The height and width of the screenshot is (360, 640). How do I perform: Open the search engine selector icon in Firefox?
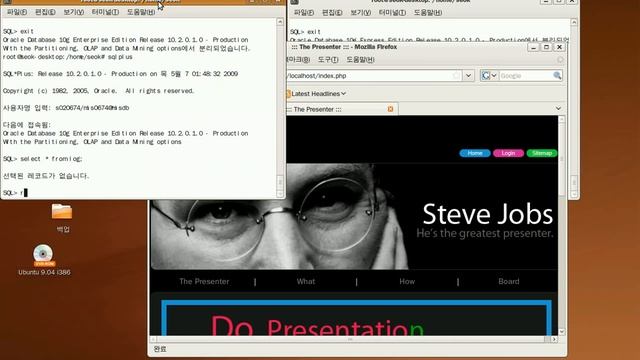489,76
